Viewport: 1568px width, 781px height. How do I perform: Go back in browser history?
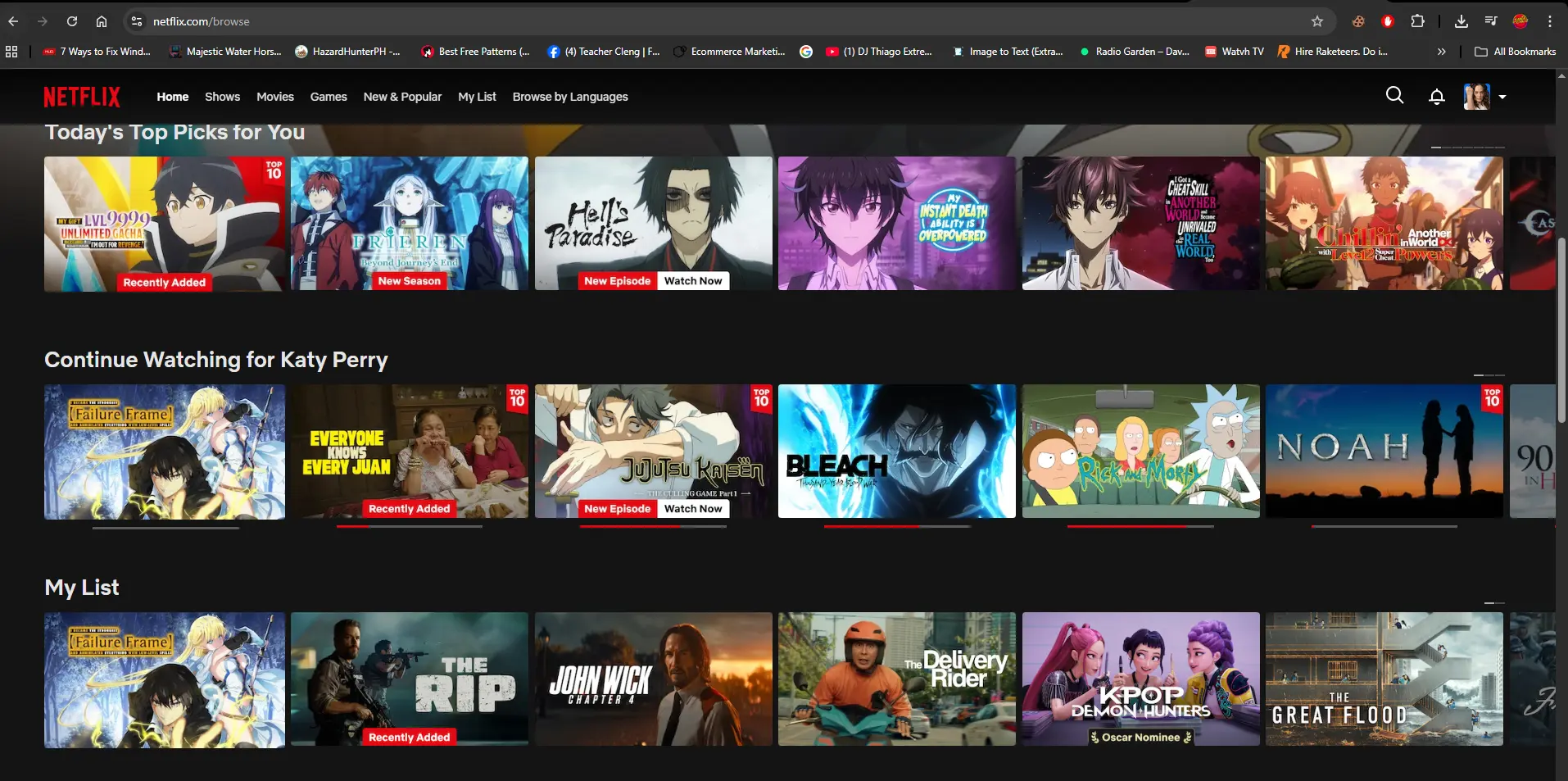pos(14,21)
